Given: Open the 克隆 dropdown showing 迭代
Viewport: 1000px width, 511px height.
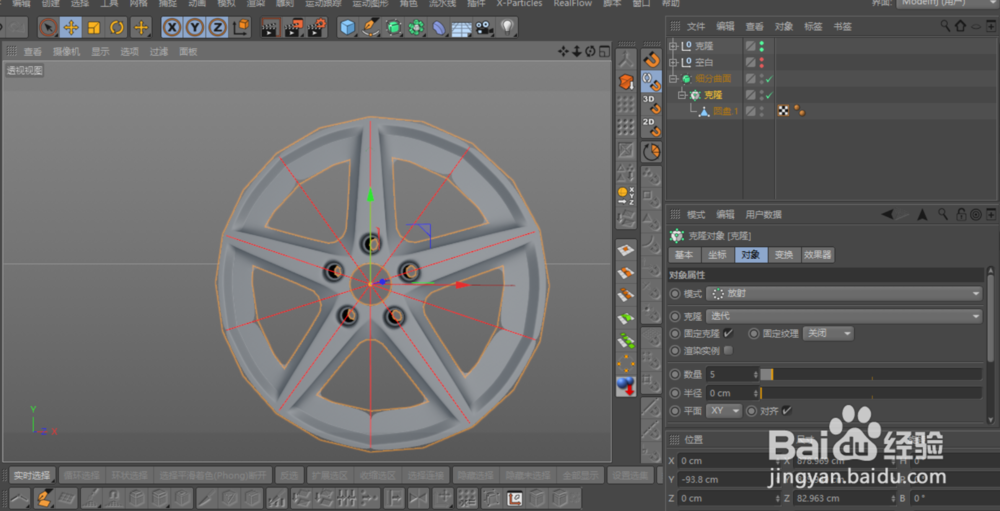Looking at the screenshot, I should tap(844, 316).
